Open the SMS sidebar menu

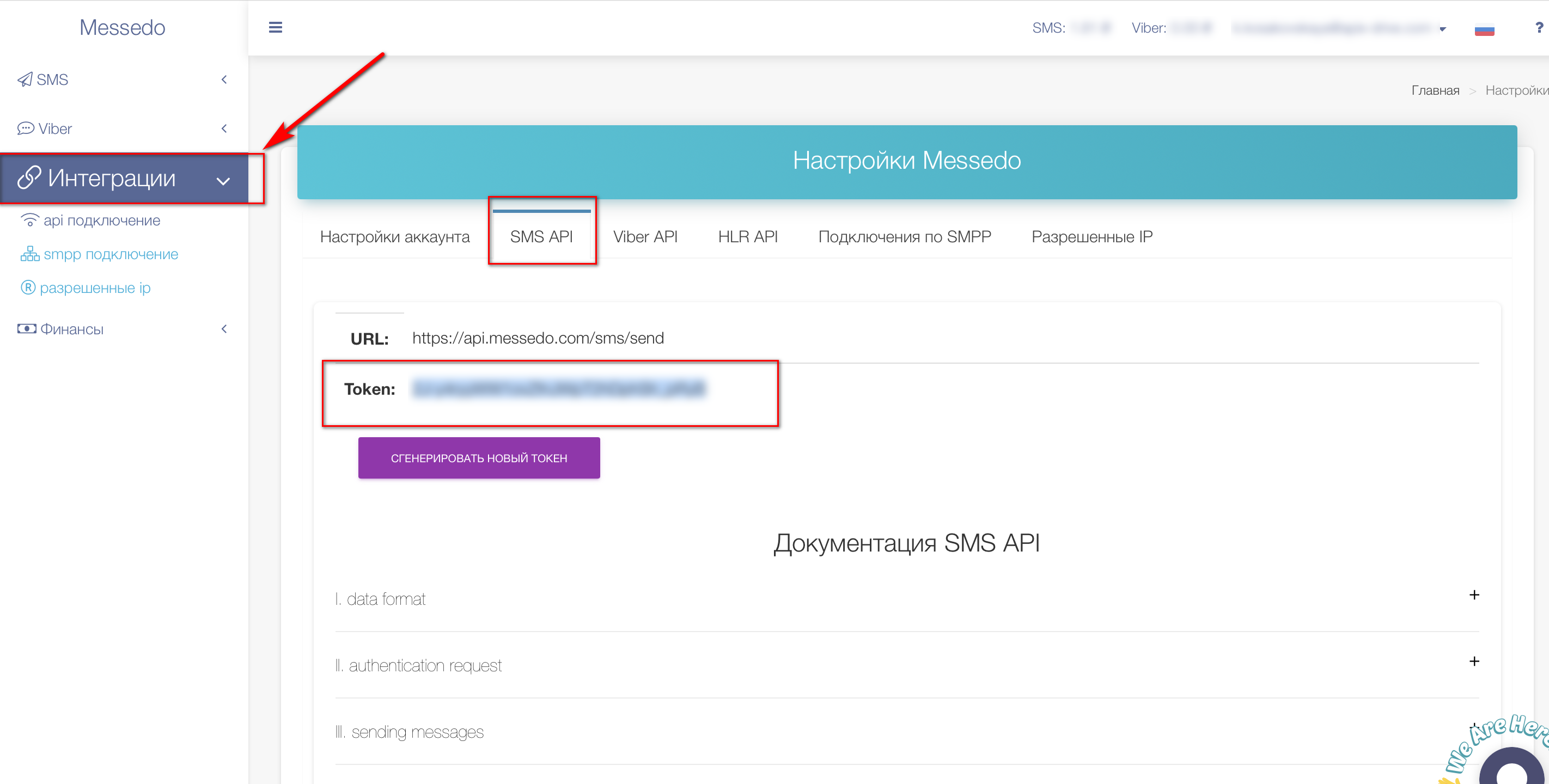pos(124,79)
